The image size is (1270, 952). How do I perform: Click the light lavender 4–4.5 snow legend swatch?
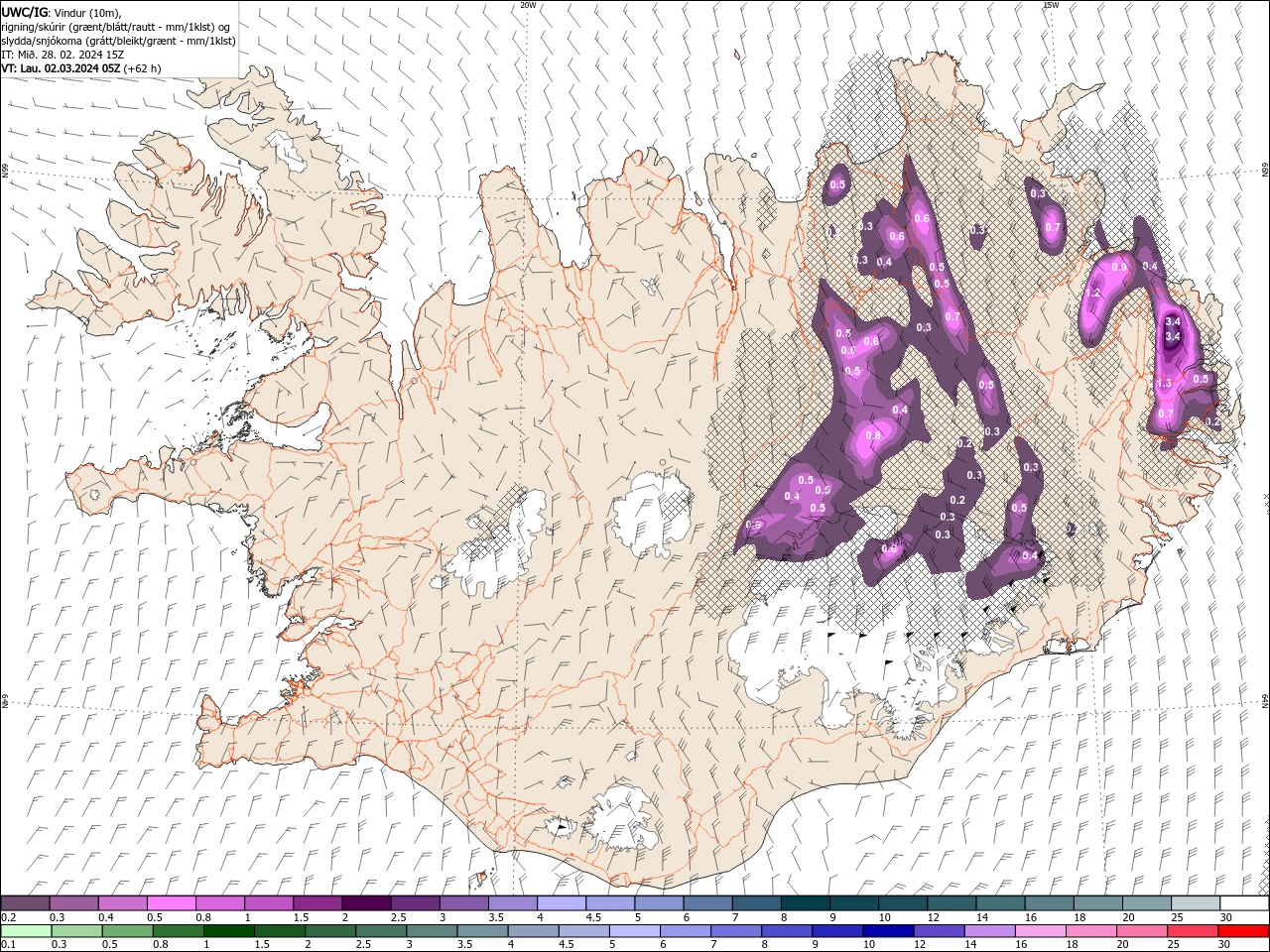(561, 903)
